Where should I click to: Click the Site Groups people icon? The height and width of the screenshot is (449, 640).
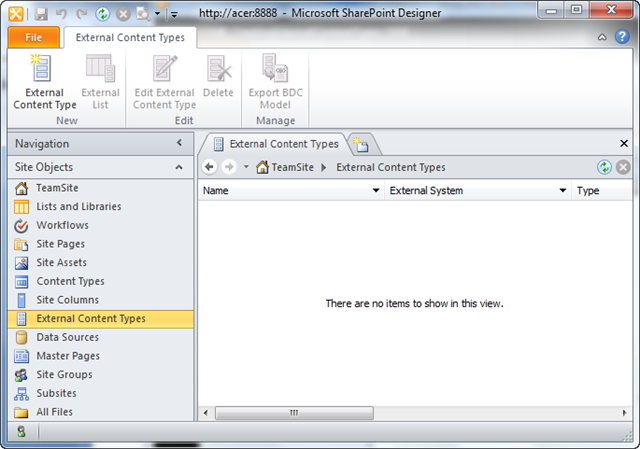[x=21, y=375]
